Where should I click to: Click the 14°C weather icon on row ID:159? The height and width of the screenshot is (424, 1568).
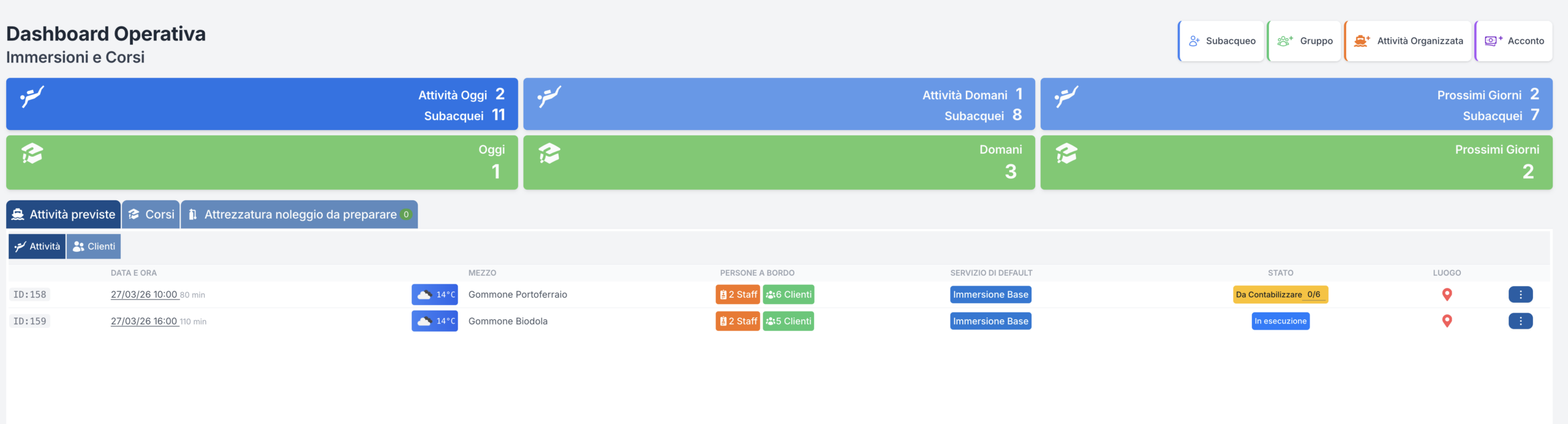pyautogui.click(x=434, y=321)
